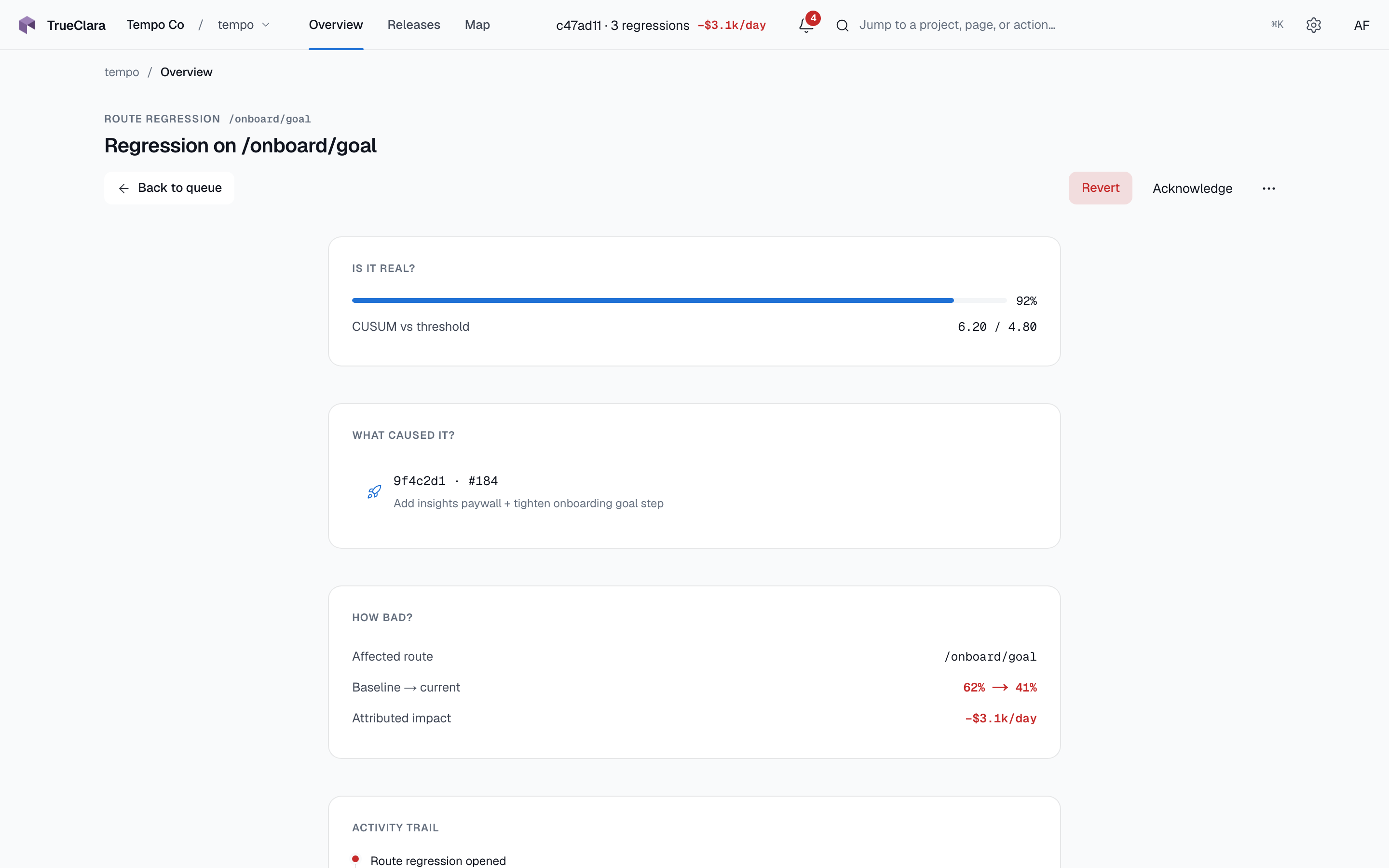Click the 92% confidence progress bar
Image resolution: width=1389 pixels, height=868 pixels.
(679, 300)
